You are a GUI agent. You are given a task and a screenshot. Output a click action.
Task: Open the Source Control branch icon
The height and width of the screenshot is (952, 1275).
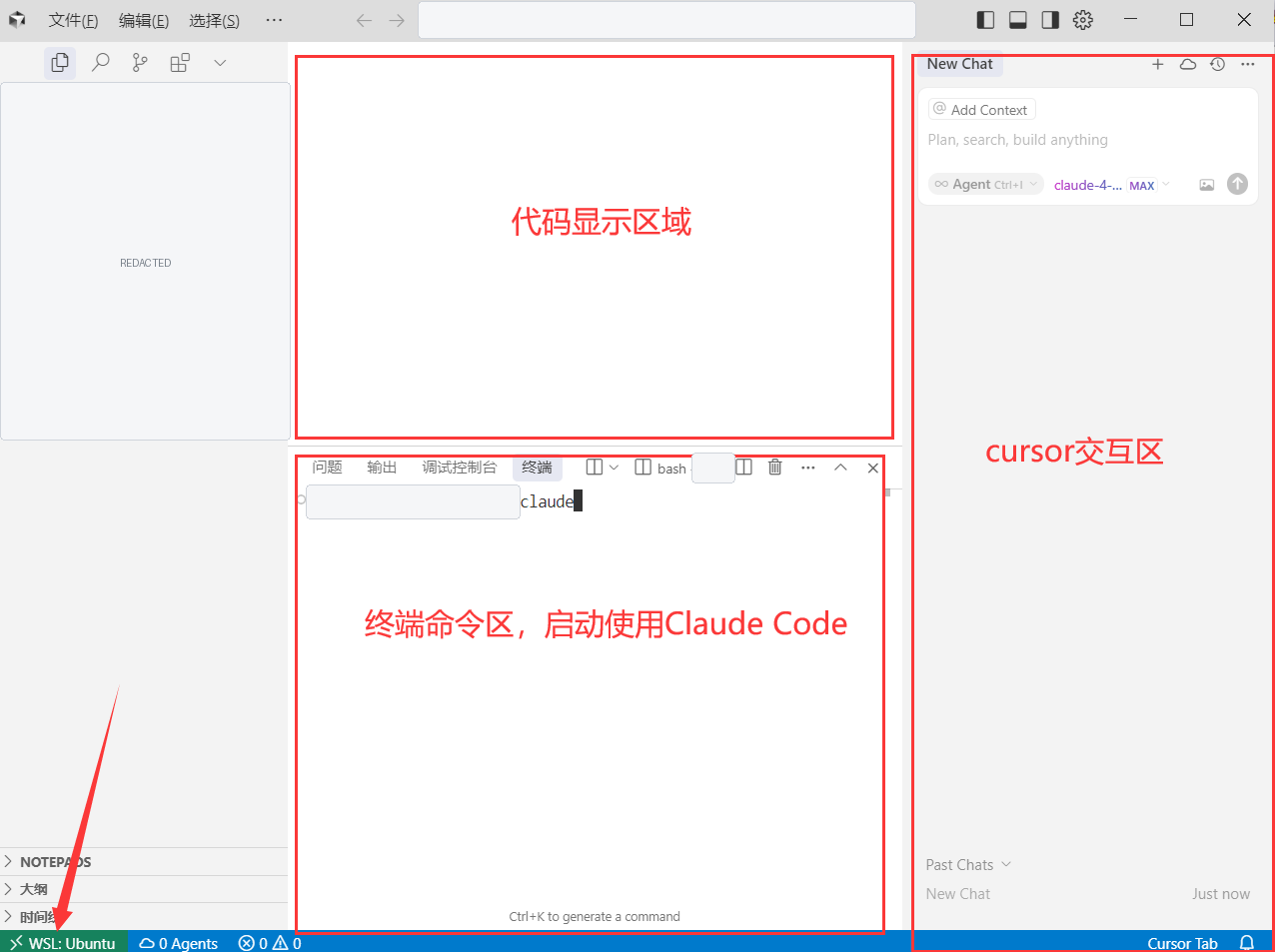tap(140, 63)
